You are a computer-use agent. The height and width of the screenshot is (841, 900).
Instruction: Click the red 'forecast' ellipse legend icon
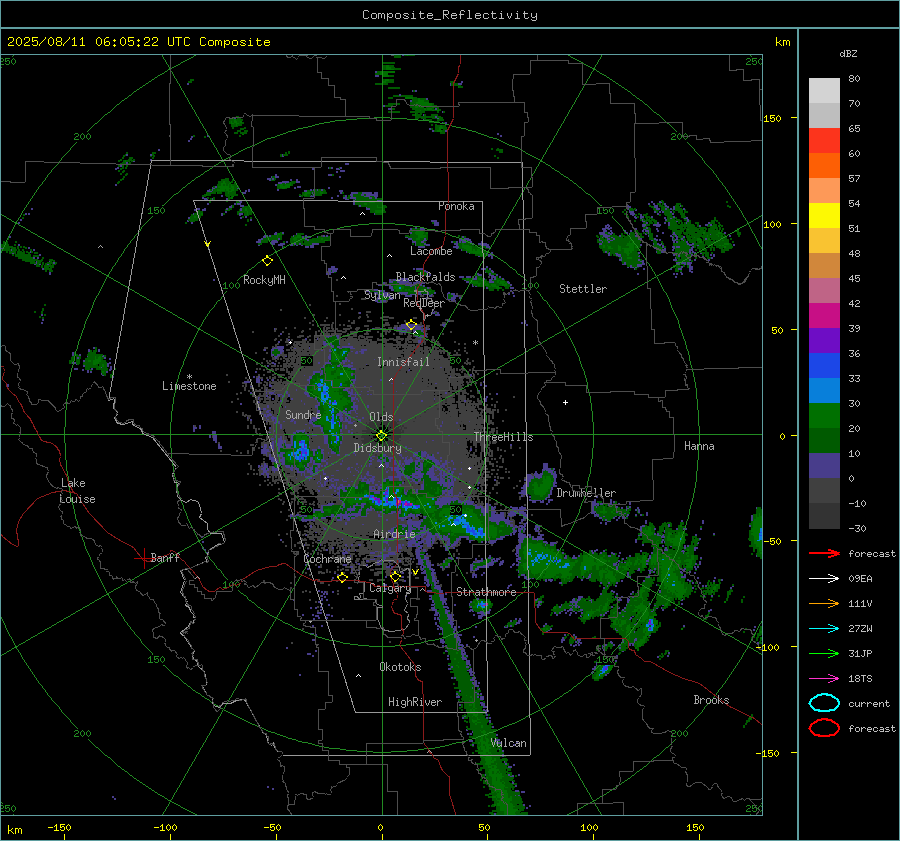(x=824, y=728)
